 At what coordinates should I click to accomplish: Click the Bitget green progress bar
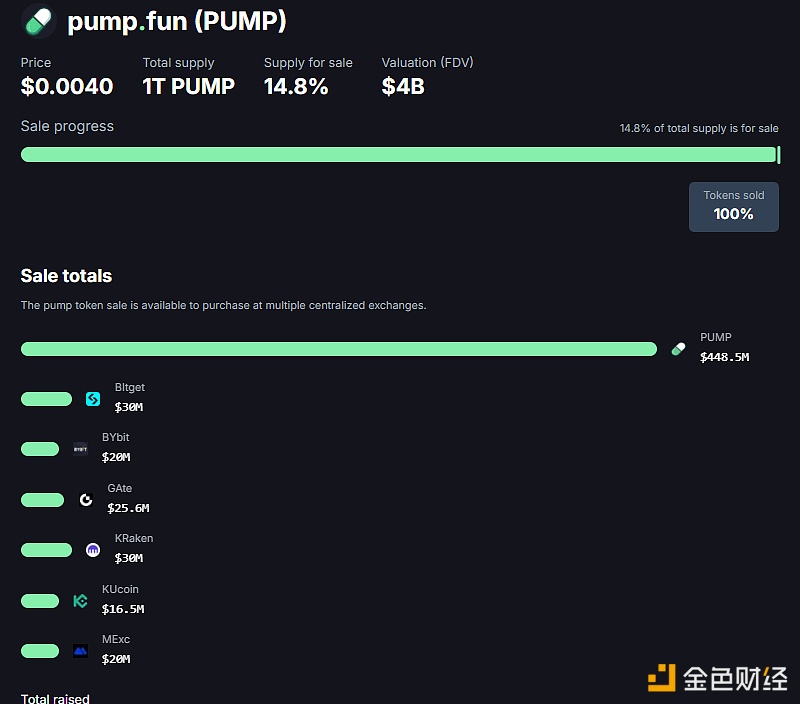[x=46, y=398]
